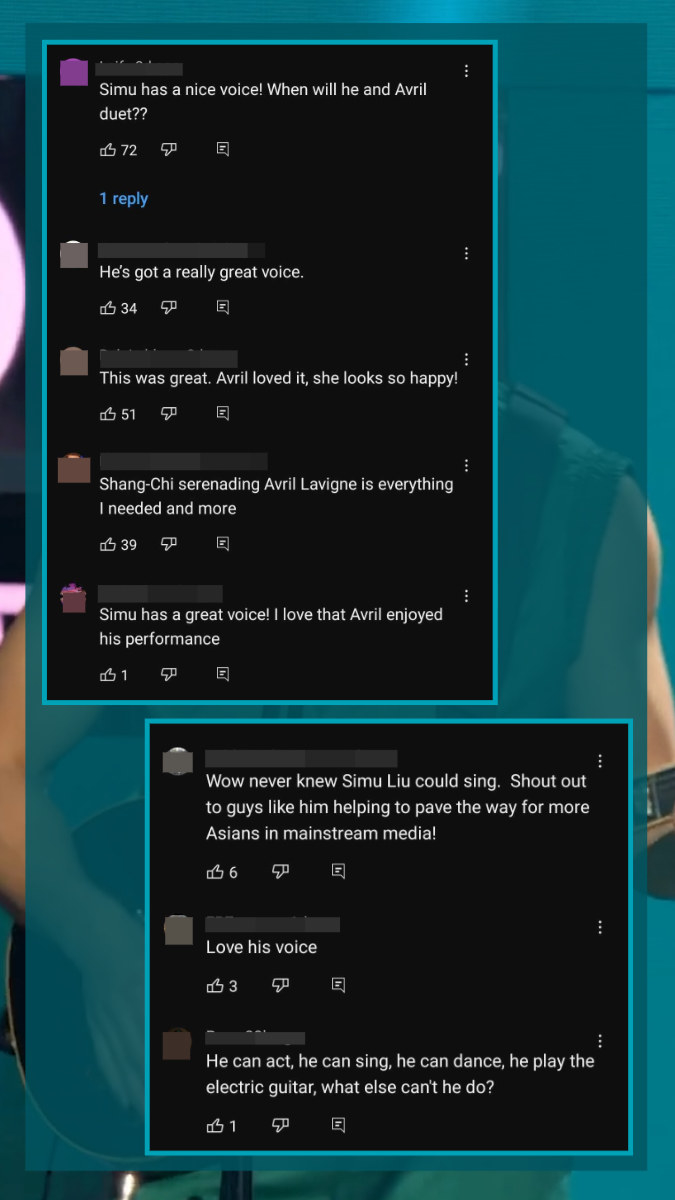The image size is (675, 1200).
Task: Reply to the "Love his voice" comment
Action: click(338, 985)
